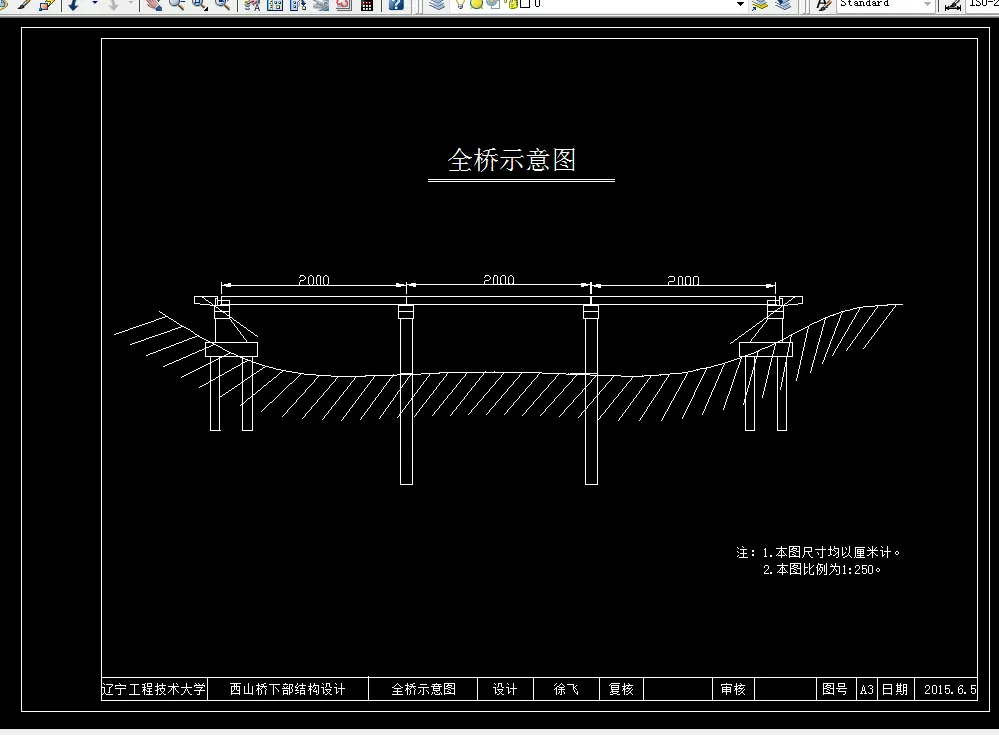Screen dimensions: 999x735
Task: Open the Sheet Set Manager
Action: (x=321, y=4)
